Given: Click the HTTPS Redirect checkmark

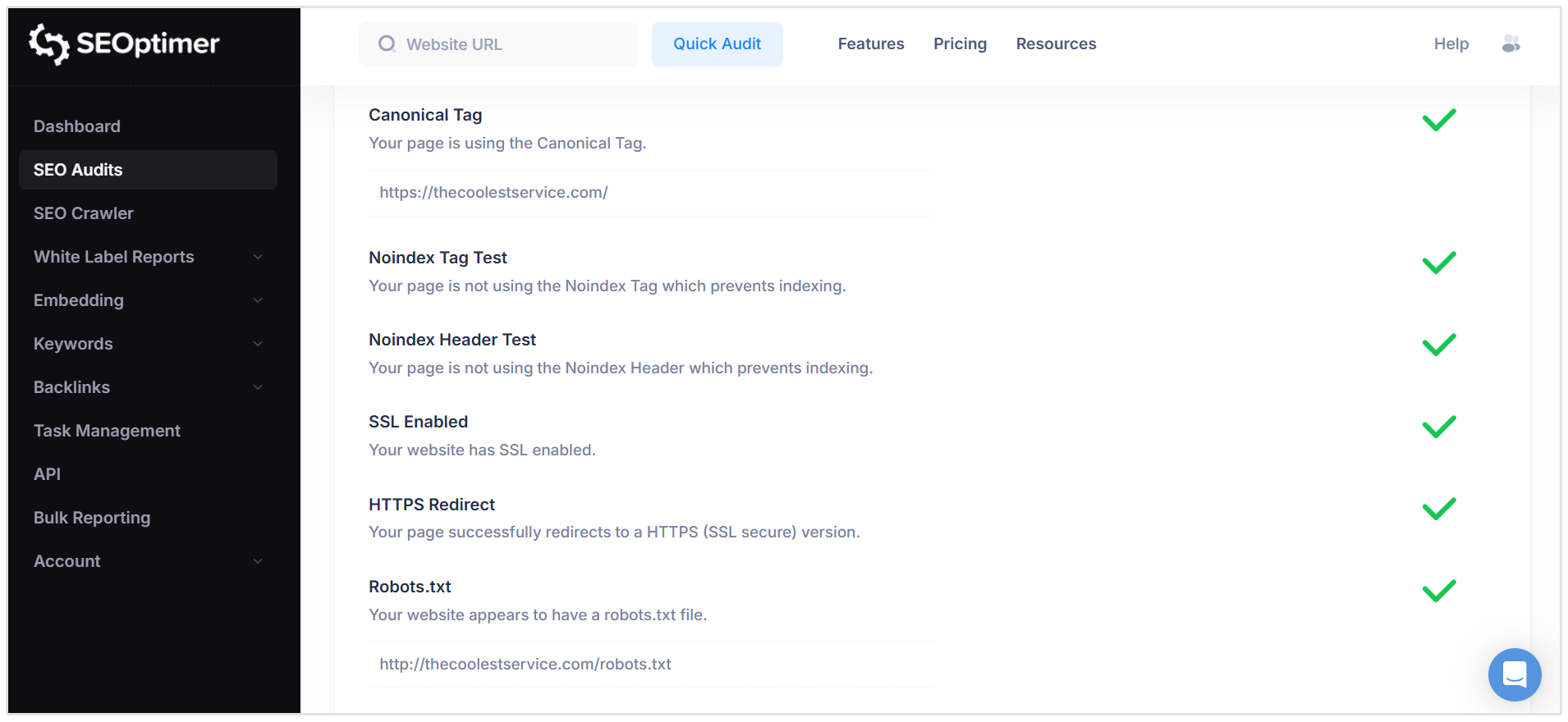Looking at the screenshot, I should (1439, 509).
